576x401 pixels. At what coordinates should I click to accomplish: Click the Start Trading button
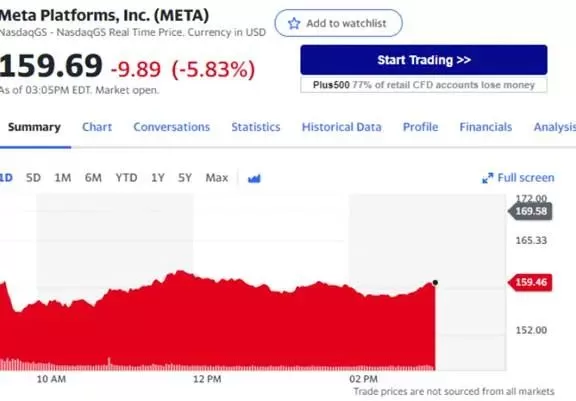(x=424, y=60)
